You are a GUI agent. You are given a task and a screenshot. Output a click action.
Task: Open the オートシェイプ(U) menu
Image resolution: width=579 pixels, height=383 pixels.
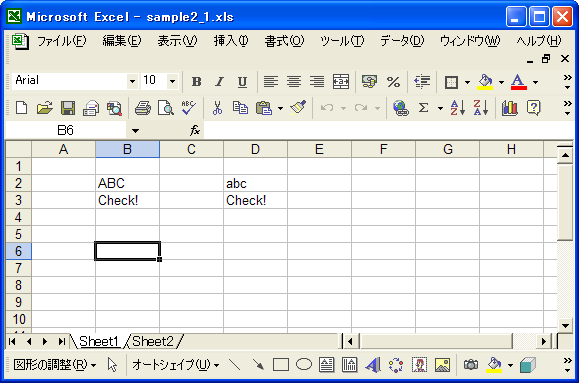pos(175,365)
